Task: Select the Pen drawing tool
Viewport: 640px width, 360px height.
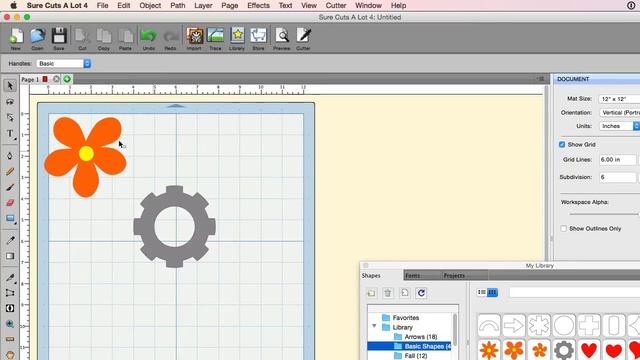Action: (10, 156)
